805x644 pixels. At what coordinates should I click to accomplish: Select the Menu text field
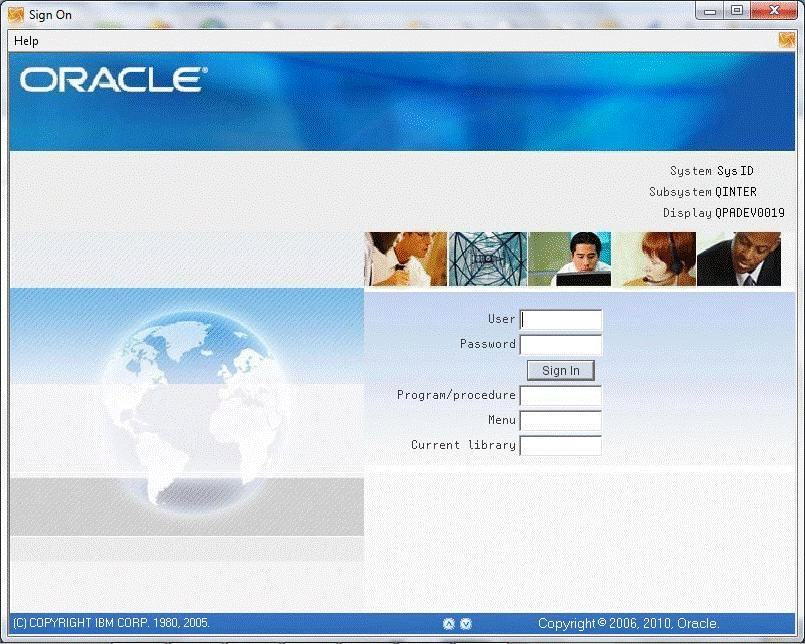click(561, 420)
